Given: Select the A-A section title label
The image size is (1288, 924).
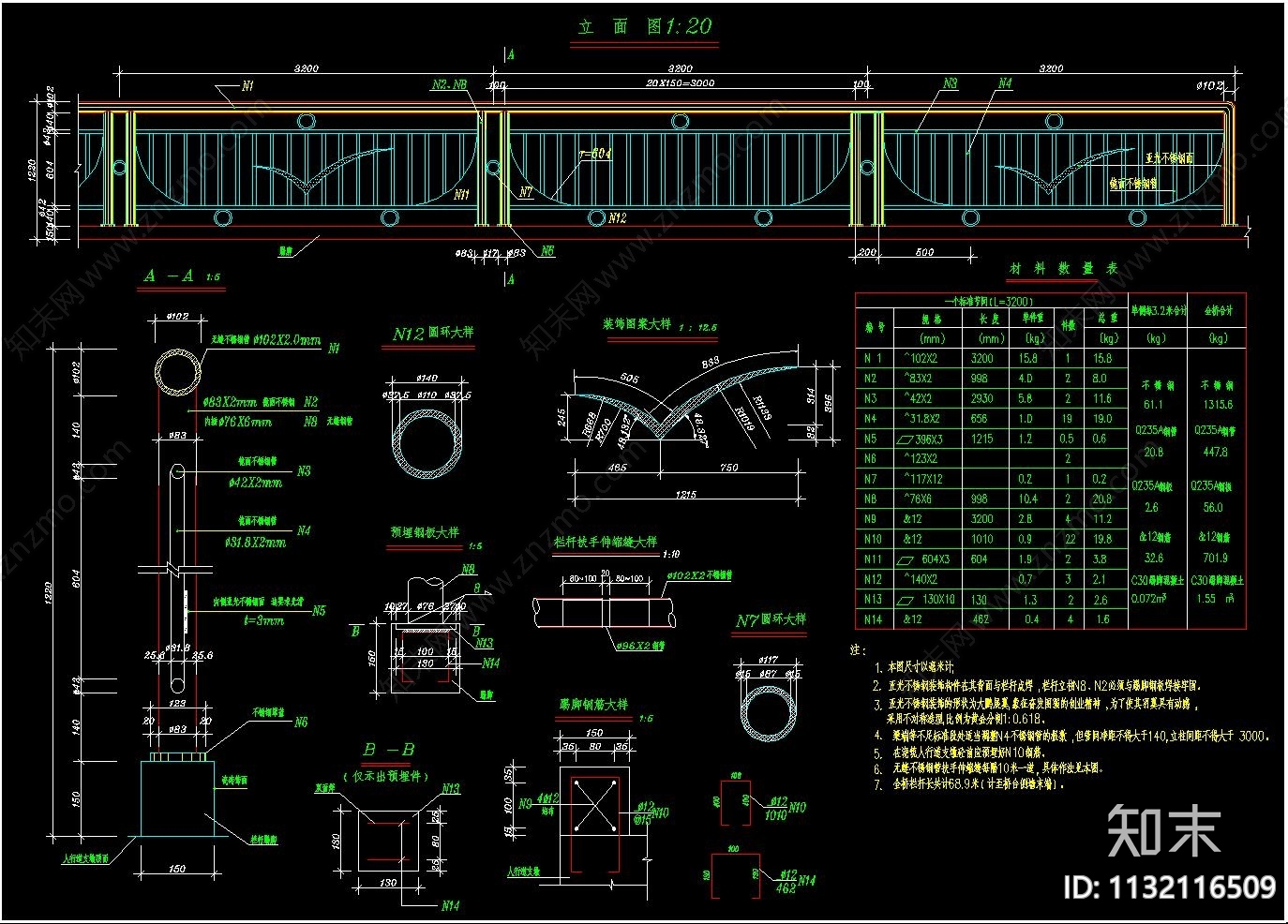Looking at the screenshot, I should coord(170,276).
